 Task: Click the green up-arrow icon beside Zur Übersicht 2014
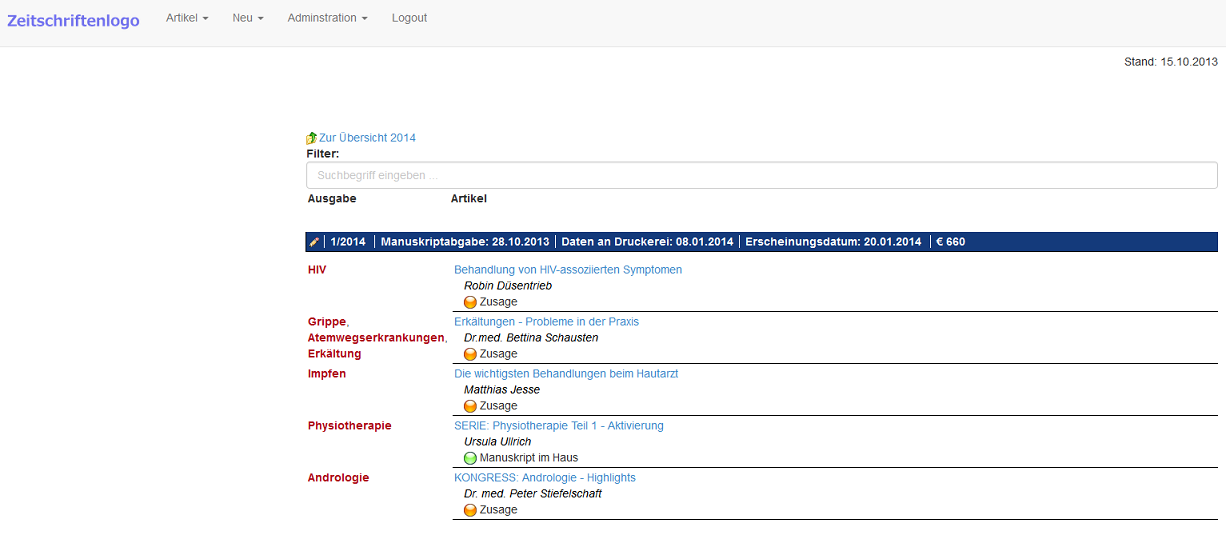pyautogui.click(x=311, y=138)
